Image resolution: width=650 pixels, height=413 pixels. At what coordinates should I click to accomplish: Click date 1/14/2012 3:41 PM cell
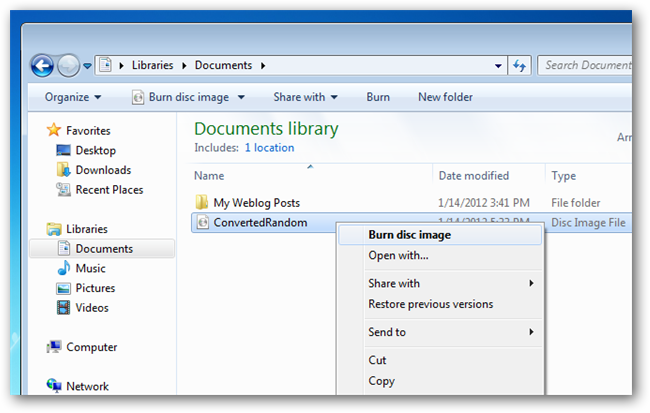coord(484,203)
